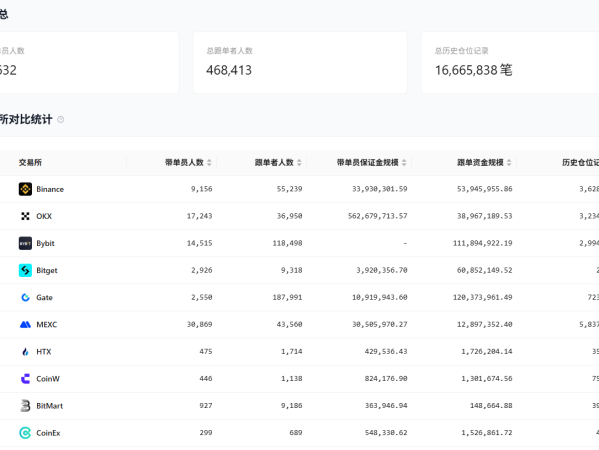Open the MEXC exchange name
Screen dimensions: 599x450
47,325
